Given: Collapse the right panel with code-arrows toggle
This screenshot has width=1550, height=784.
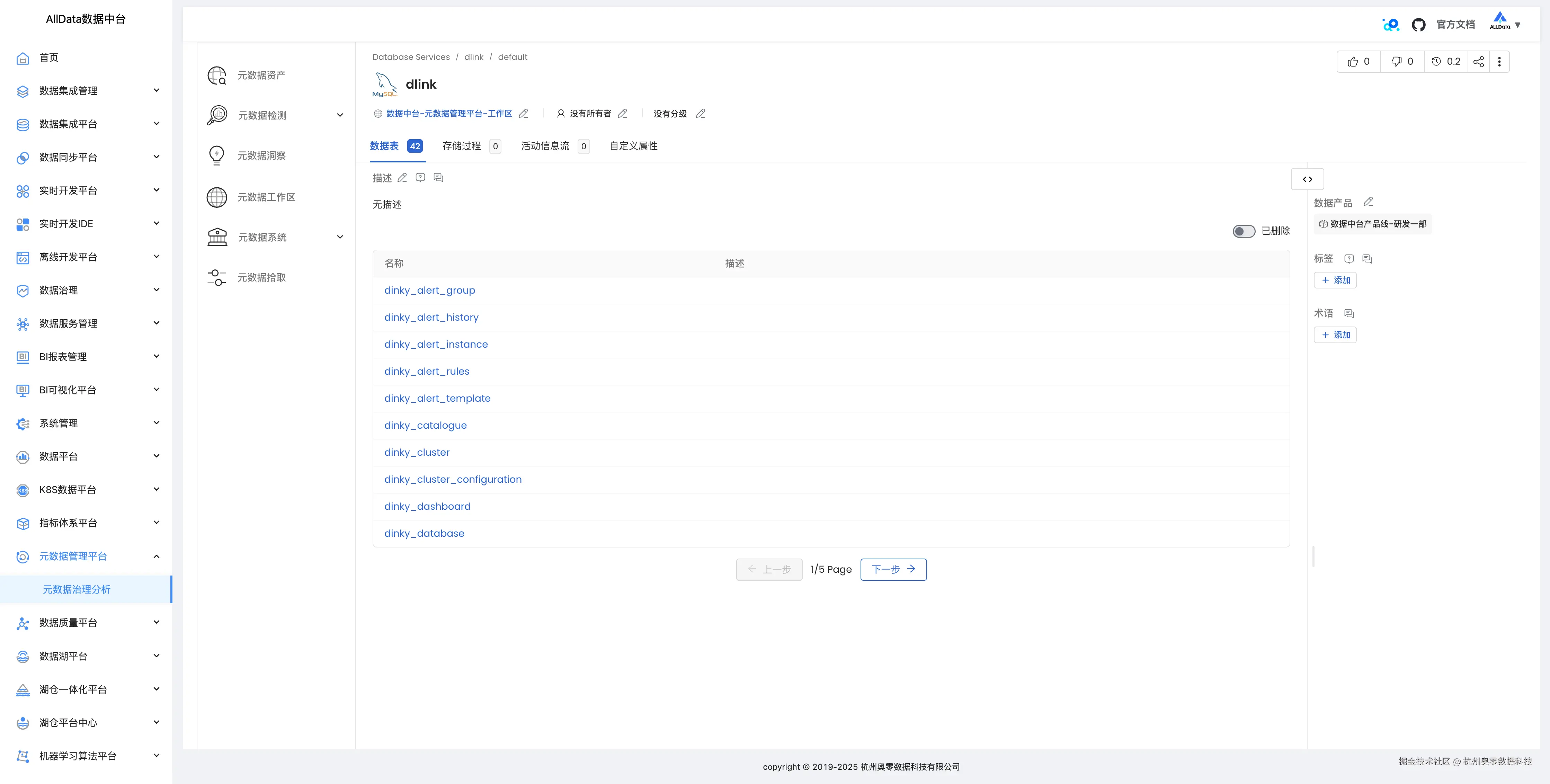Looking at the screenshot, I should [1307, 179].
